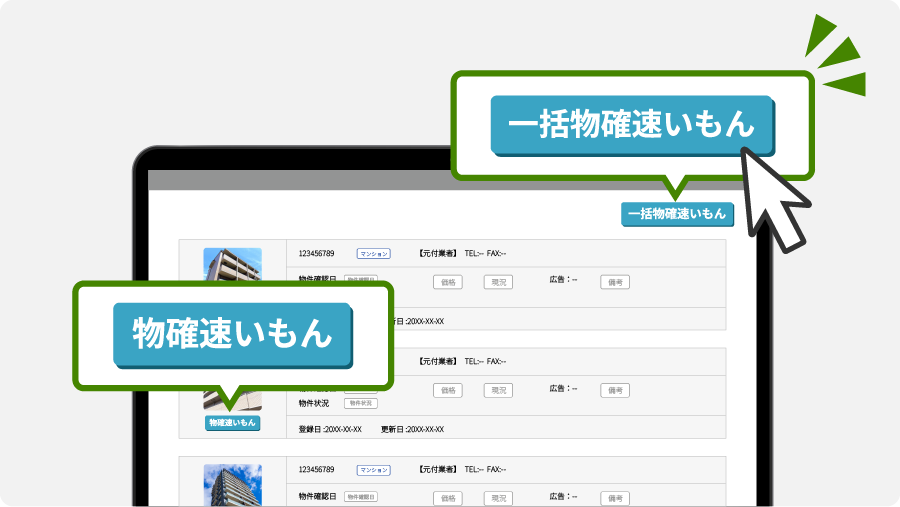This screenshot has height=507, width=900.
Task: Click the 現況 button in the third listing
Action: [x=498, y=498]
